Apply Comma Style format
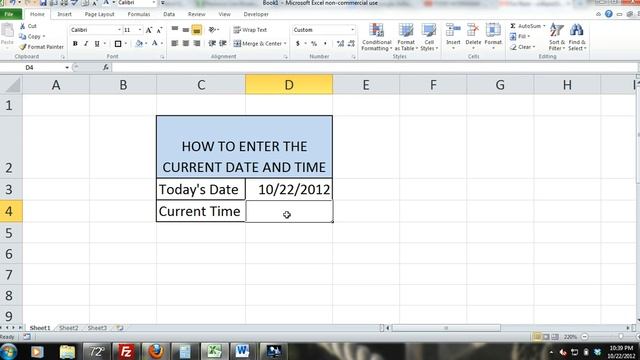Image resolution: width=640 pixels, height=360 pixels. tap(325, 43)
